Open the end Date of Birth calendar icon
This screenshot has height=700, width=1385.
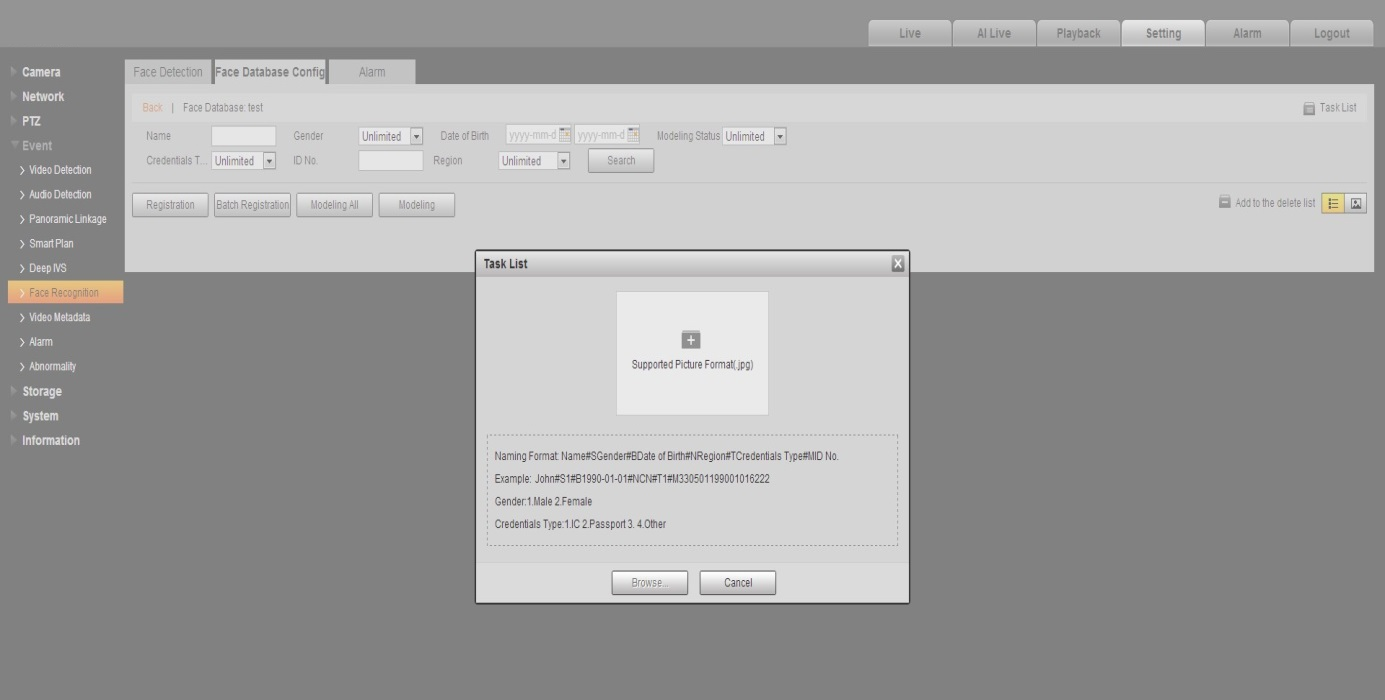pyautogui.click(x=632, y=135)
